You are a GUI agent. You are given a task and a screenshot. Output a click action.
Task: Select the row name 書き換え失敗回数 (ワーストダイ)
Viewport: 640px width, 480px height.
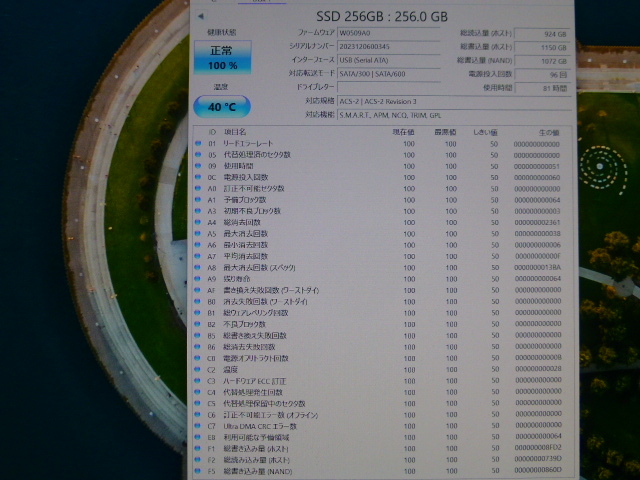271,291
